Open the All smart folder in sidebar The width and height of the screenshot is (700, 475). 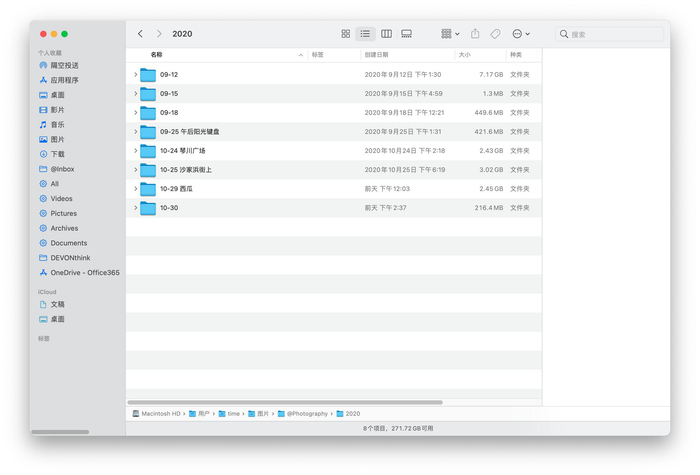pos(49,184)
